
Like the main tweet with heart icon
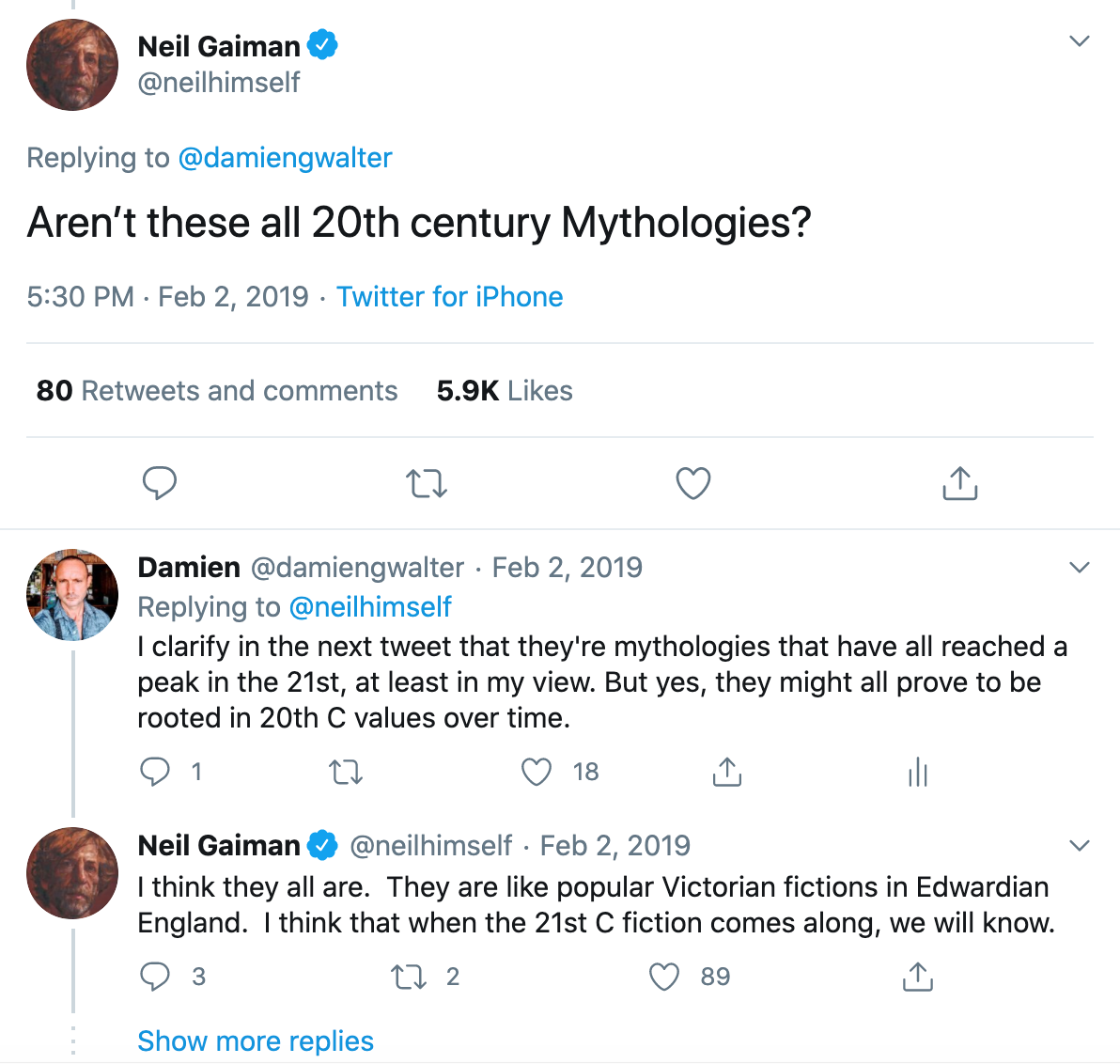coord(693,483)
